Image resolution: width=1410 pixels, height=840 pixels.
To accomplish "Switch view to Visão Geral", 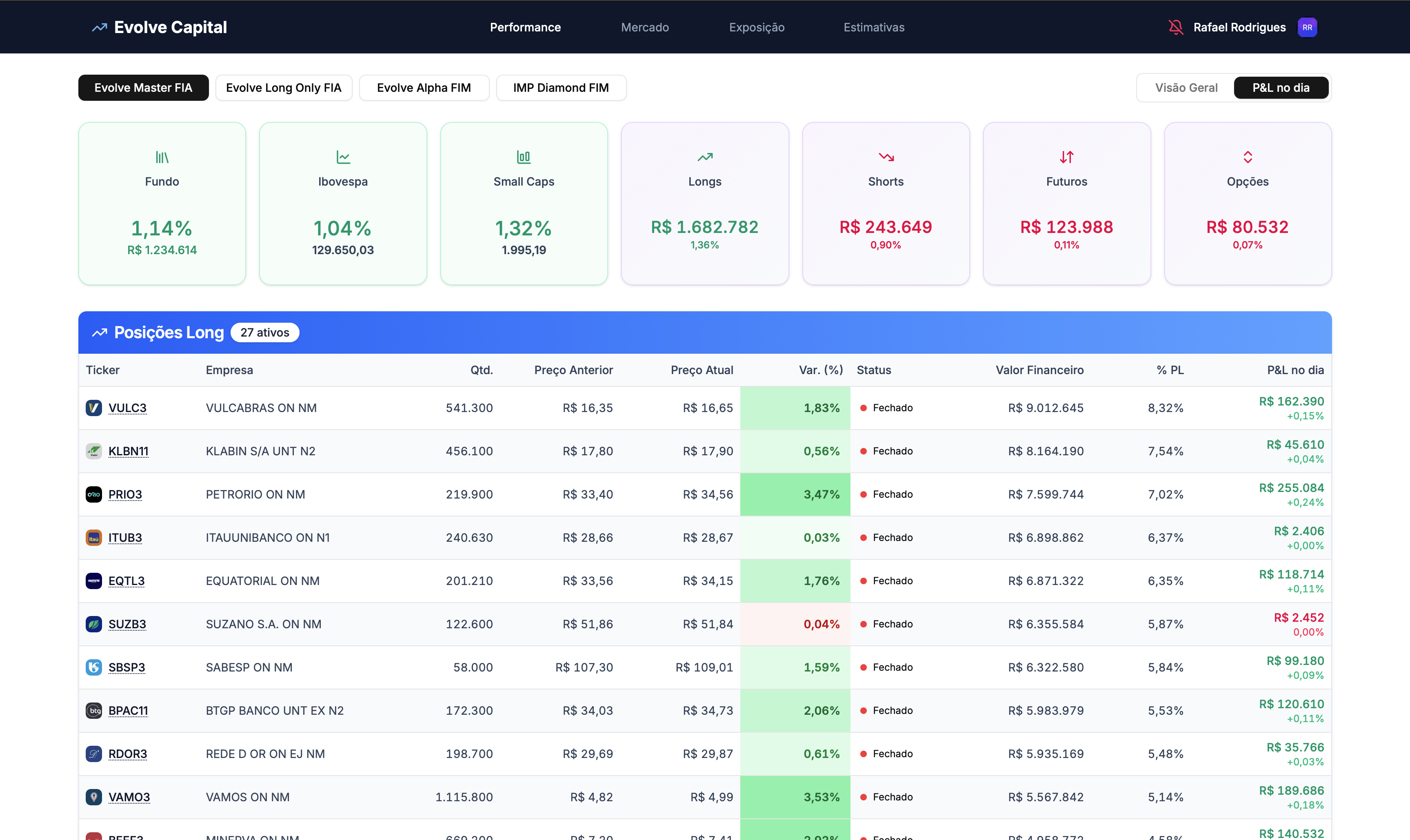I will tap(1186, 88).
